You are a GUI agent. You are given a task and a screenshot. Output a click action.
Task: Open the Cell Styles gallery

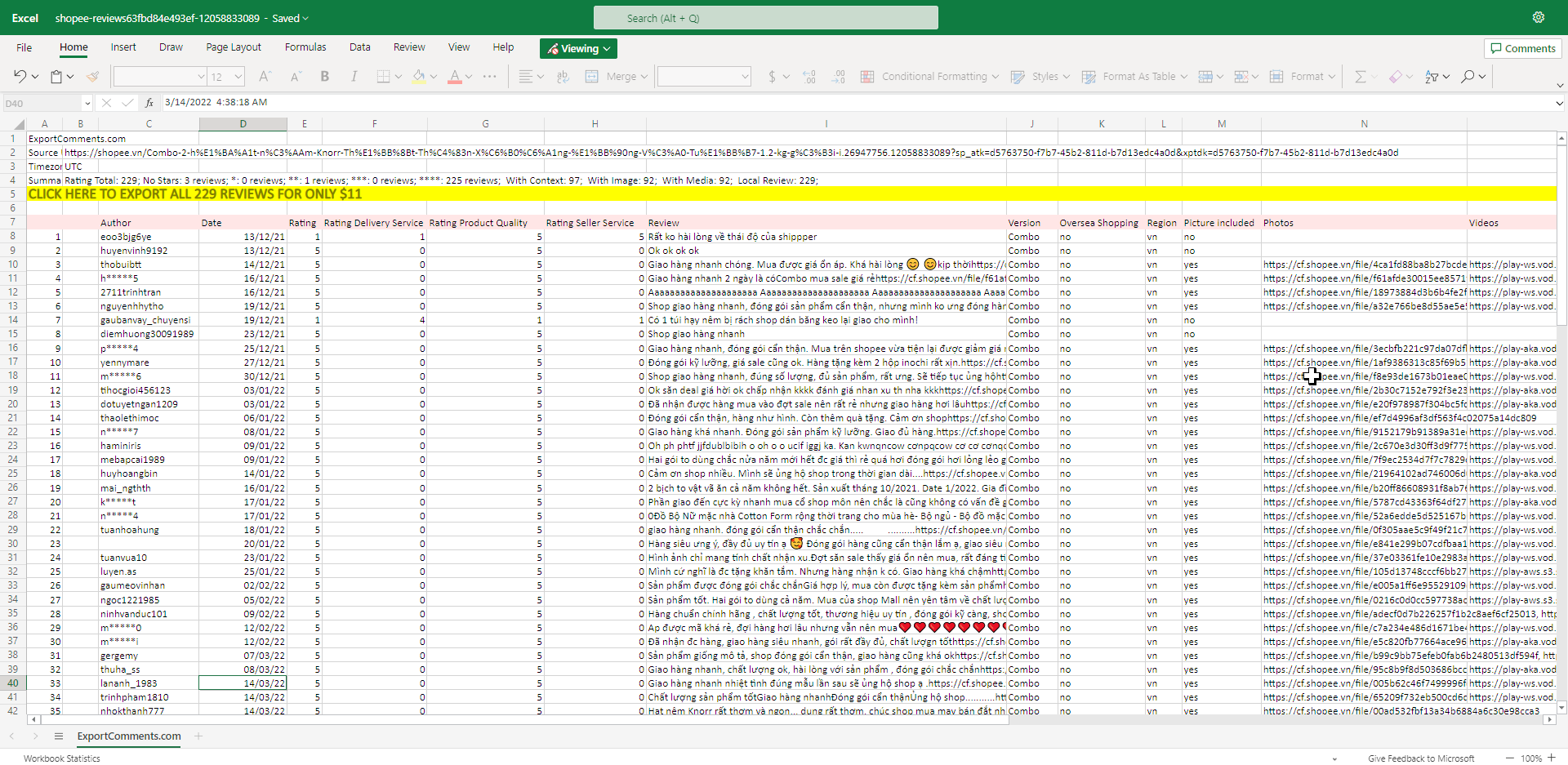(1040, 76)
